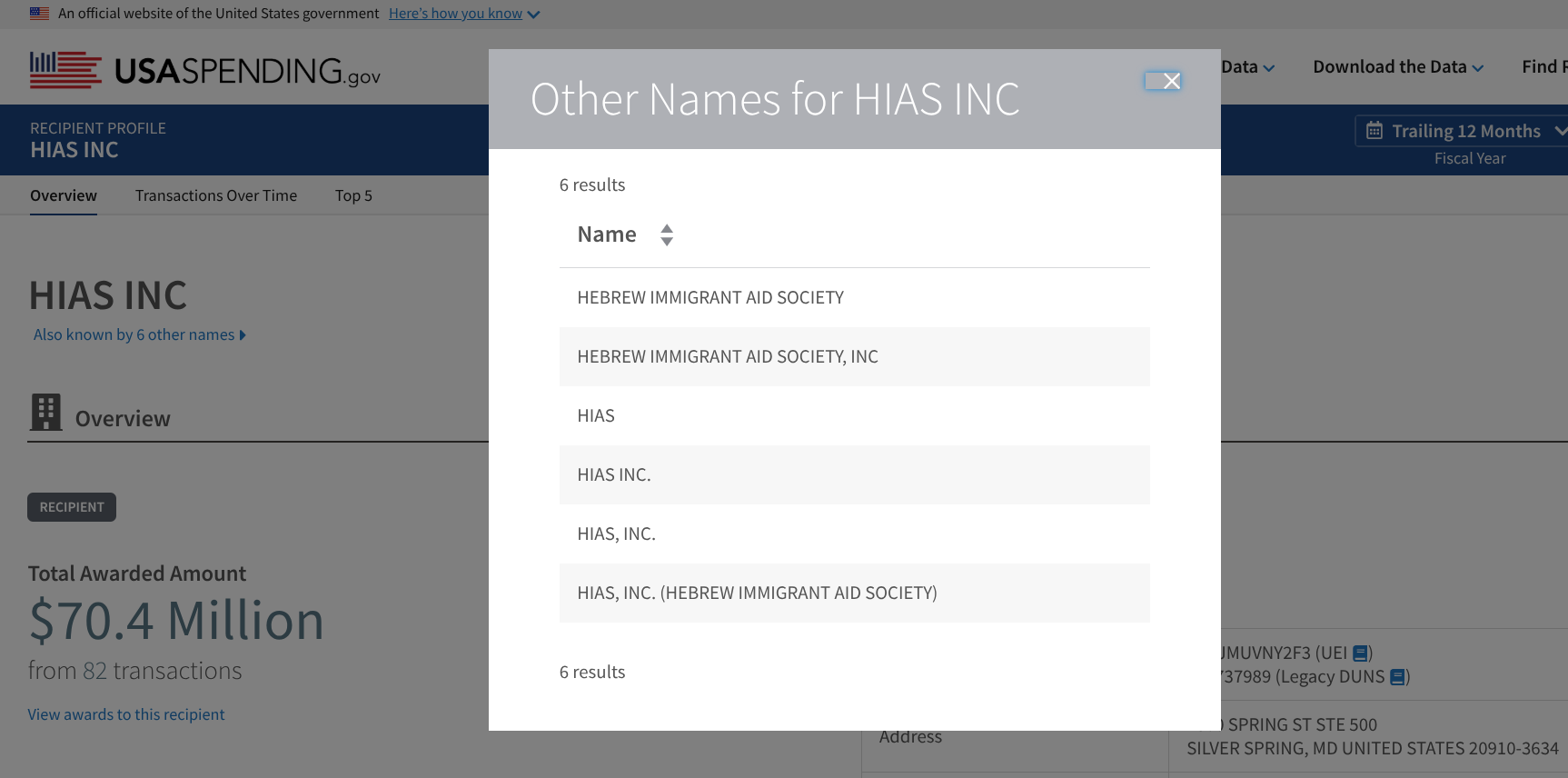Select the HEBREW IMMIGRANT AID SOCIETY row

(855, 297)
